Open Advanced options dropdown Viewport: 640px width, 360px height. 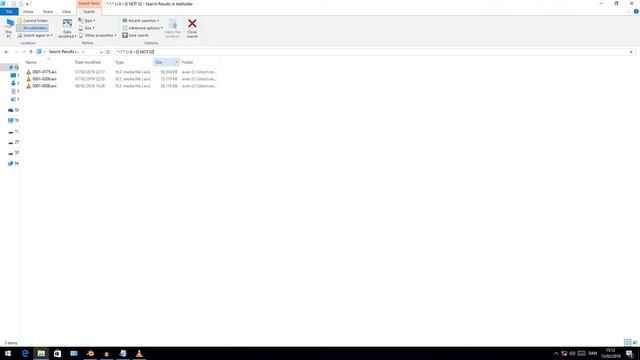(x=142, y=28)
